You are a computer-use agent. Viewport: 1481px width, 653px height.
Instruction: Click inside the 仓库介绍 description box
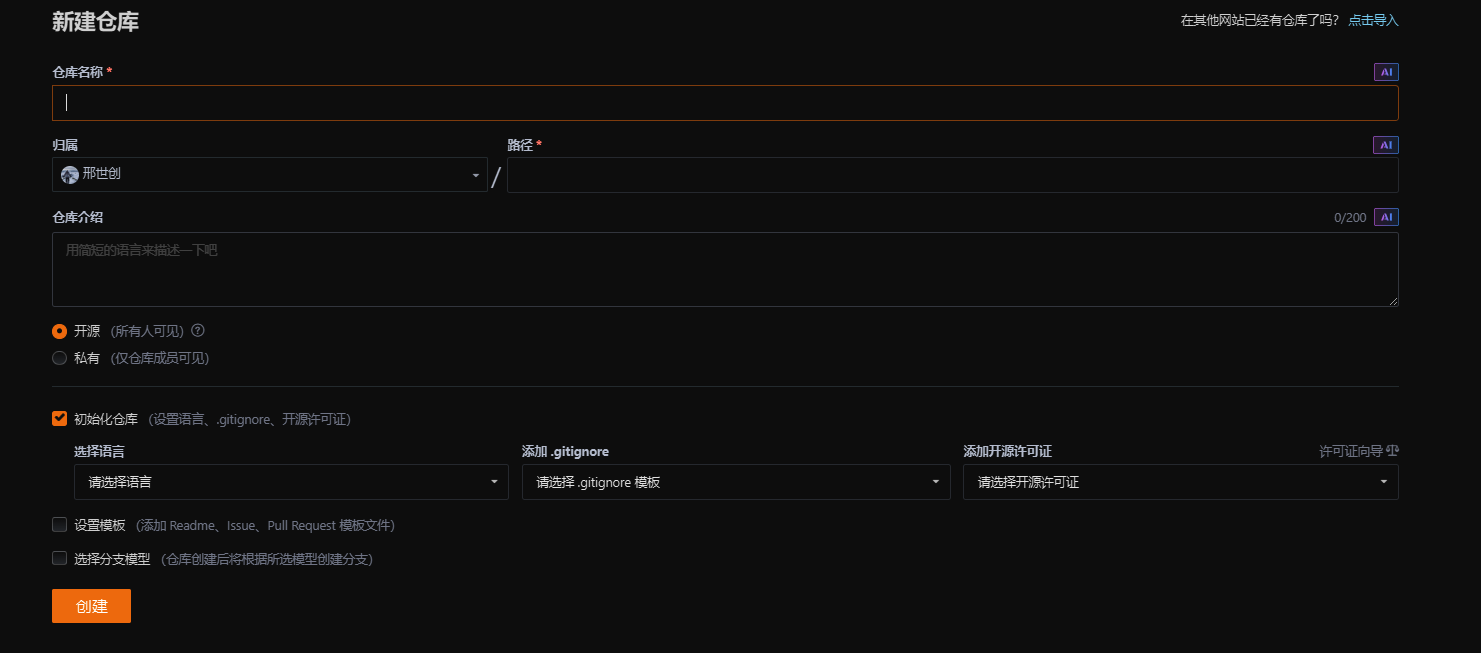pyautogui.click(x=724, y=268)
